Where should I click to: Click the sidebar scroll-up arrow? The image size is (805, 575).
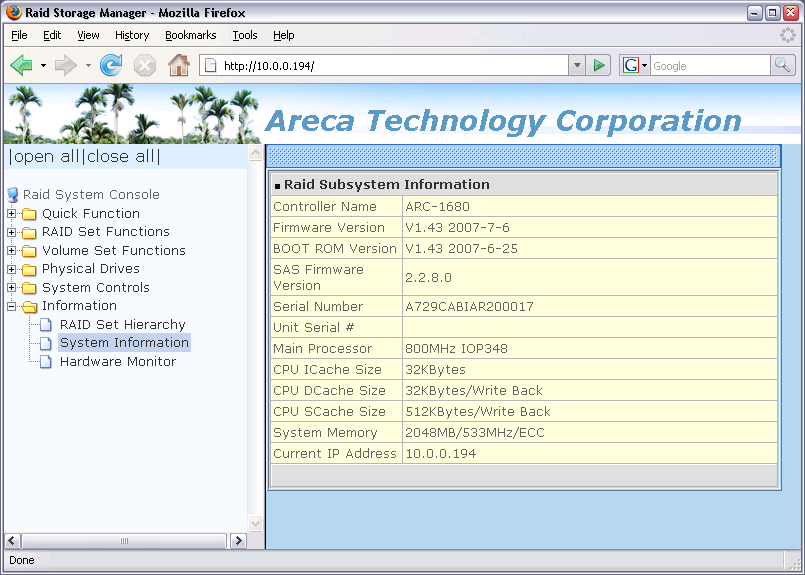coord(255,152)
